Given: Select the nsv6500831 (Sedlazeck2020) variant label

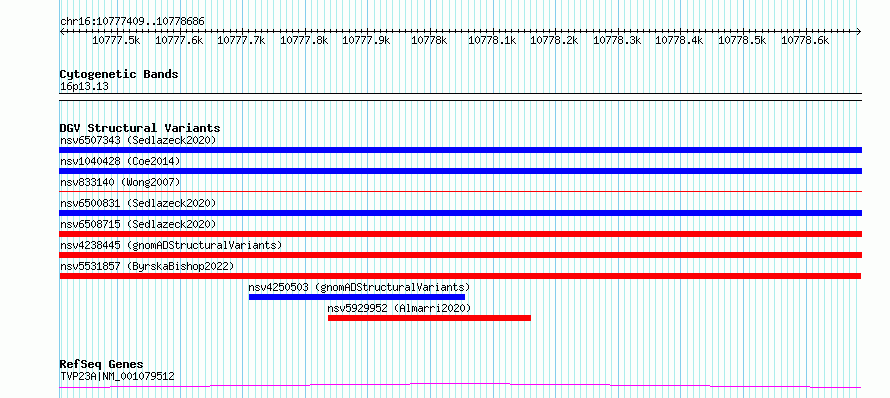Looking at the screenshot, I should [x=138, y=203].
